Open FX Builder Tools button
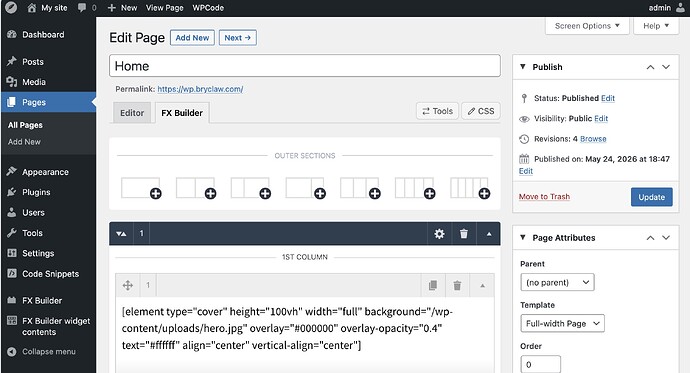This screenshot has width=690, height=373. tap(437, 111)
